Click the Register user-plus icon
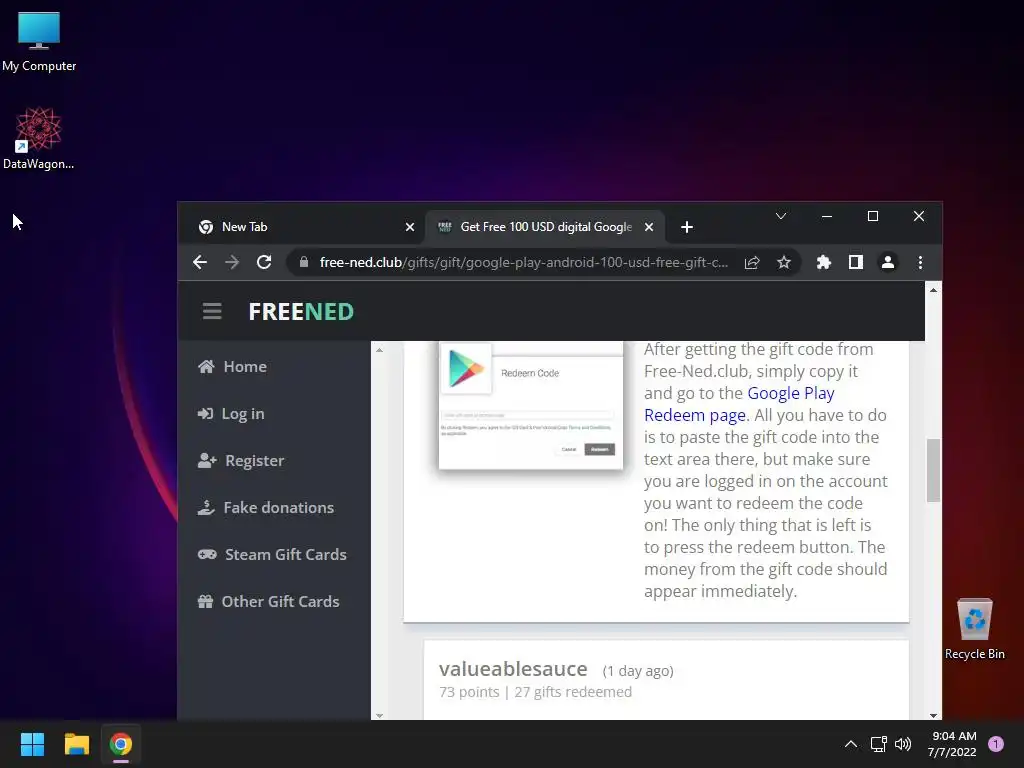1024x768 pixels. 207,460
